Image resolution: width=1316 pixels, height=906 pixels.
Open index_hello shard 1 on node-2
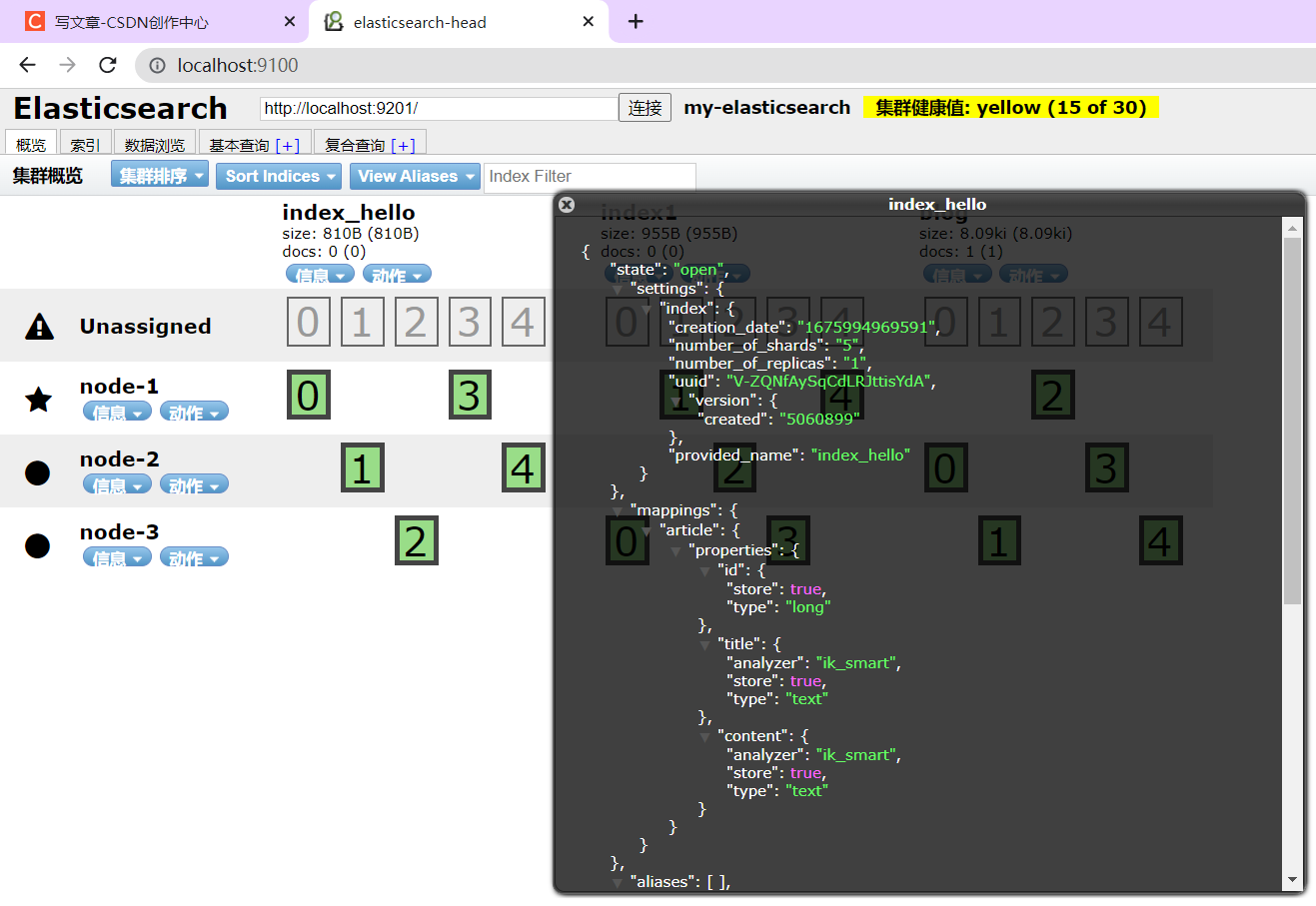362,467
